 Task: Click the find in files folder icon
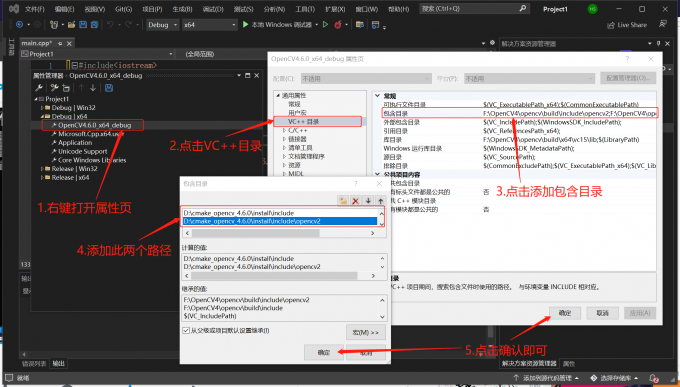tap(360, 25)
